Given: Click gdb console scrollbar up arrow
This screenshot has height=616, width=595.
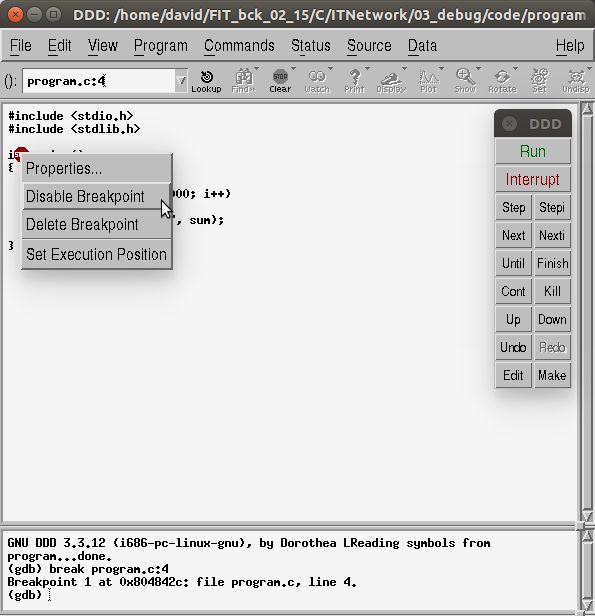Looking at the screenshot, I should tap(587, 535).
